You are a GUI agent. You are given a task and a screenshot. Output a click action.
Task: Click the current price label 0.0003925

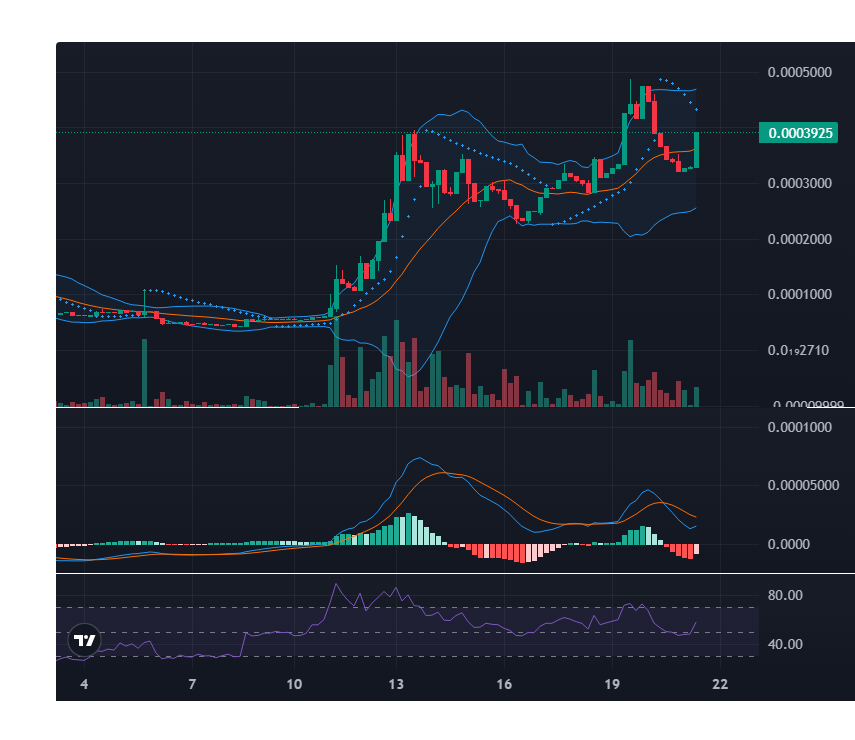(x=798, y=133)
